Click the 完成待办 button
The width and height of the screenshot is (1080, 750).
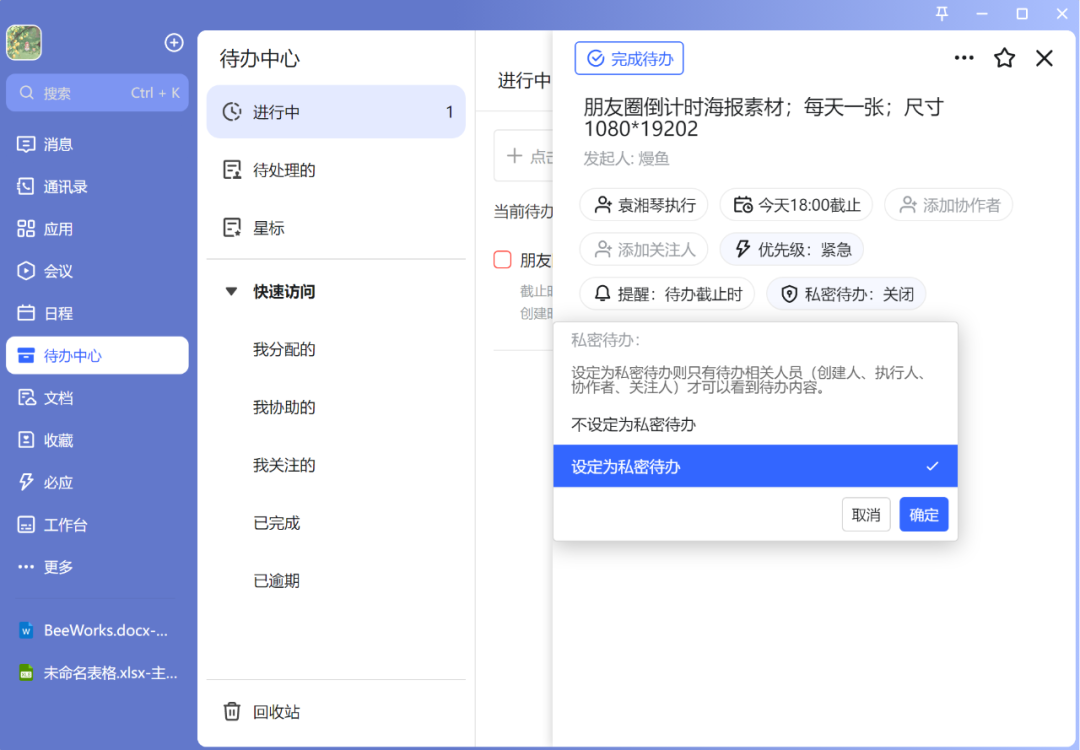point(628,58)
